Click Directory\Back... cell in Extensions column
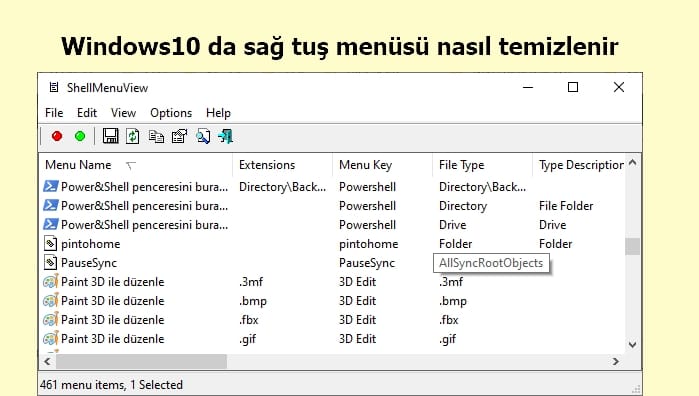 pos(282,187)
